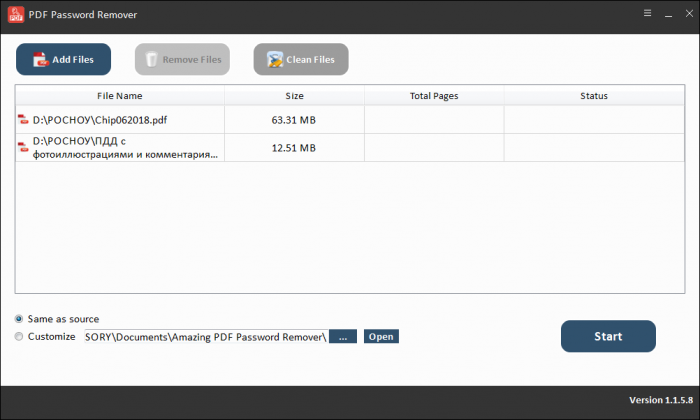
Task: Select the Chip062018.pdf file row
Action: pyautogui.click(x=350, y=120)
